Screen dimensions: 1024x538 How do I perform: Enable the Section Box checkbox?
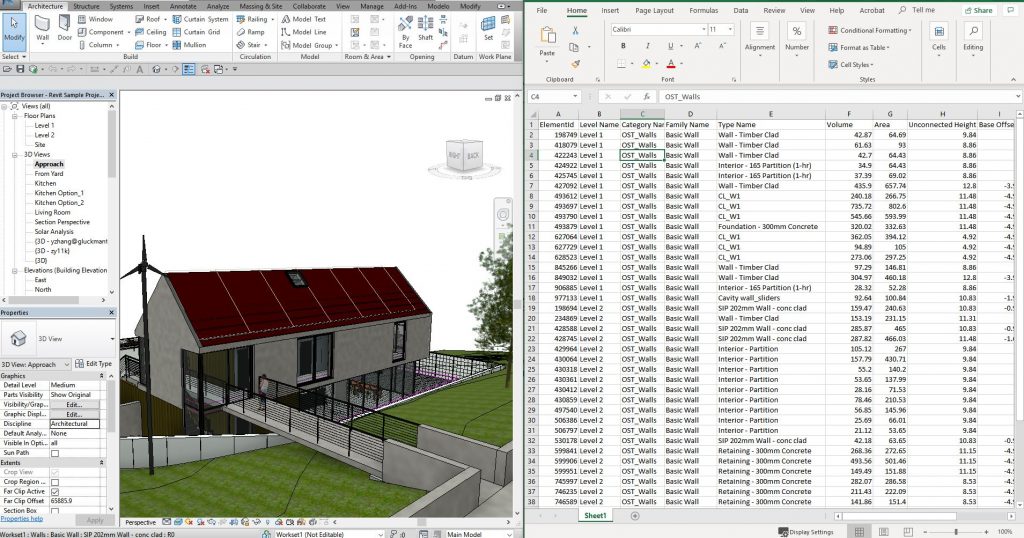click(x=55, y=511)
